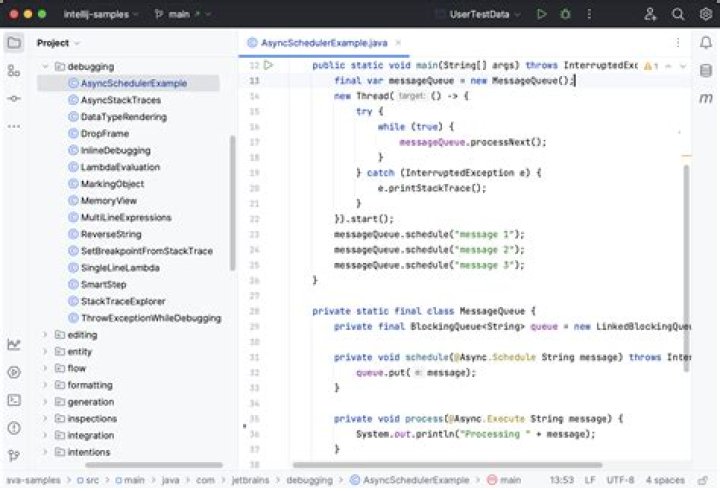Click run gutter icon beside main method
The image size is (720, 491).
pyautogui.click(x=269, y=65)
